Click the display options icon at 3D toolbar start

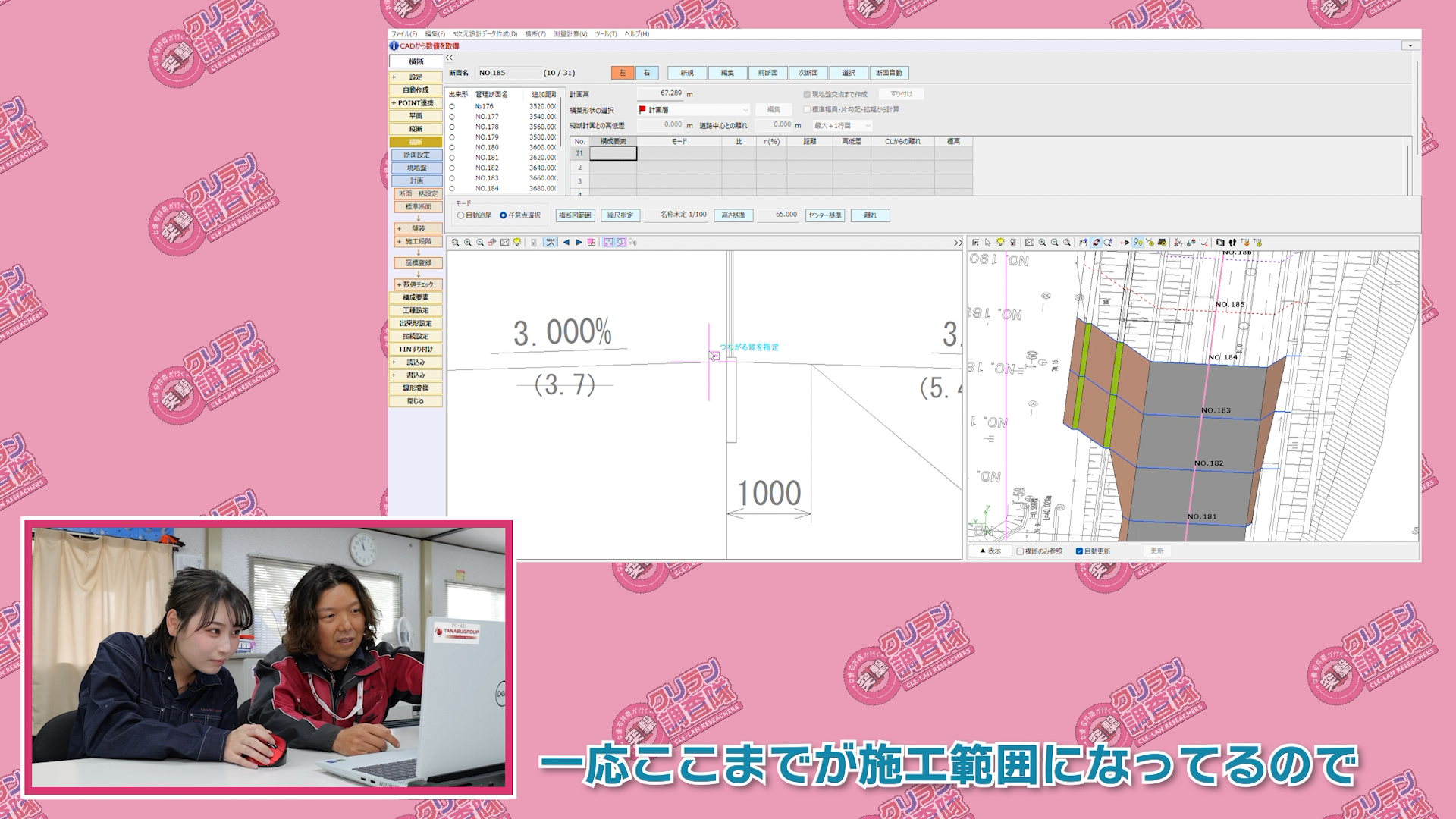(975, 243)
